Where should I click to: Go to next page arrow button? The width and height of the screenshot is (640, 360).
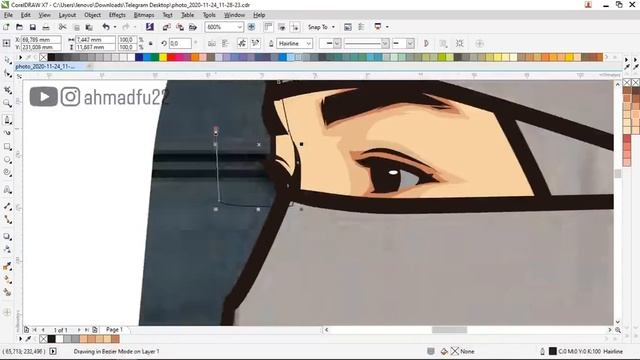pos(79,330)
